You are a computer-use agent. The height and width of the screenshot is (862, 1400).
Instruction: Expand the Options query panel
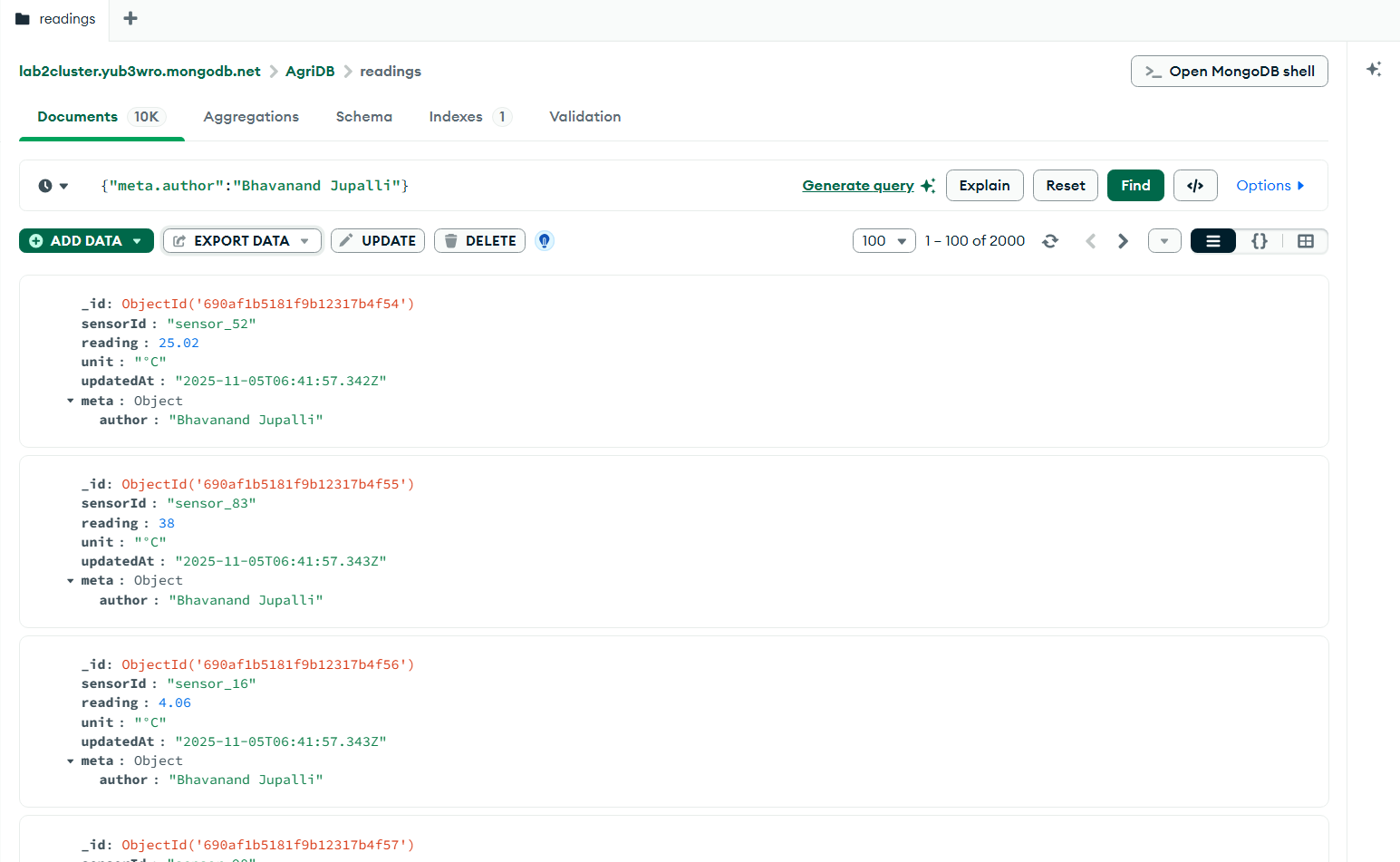pyautogui.click(x=1270, y=186)
